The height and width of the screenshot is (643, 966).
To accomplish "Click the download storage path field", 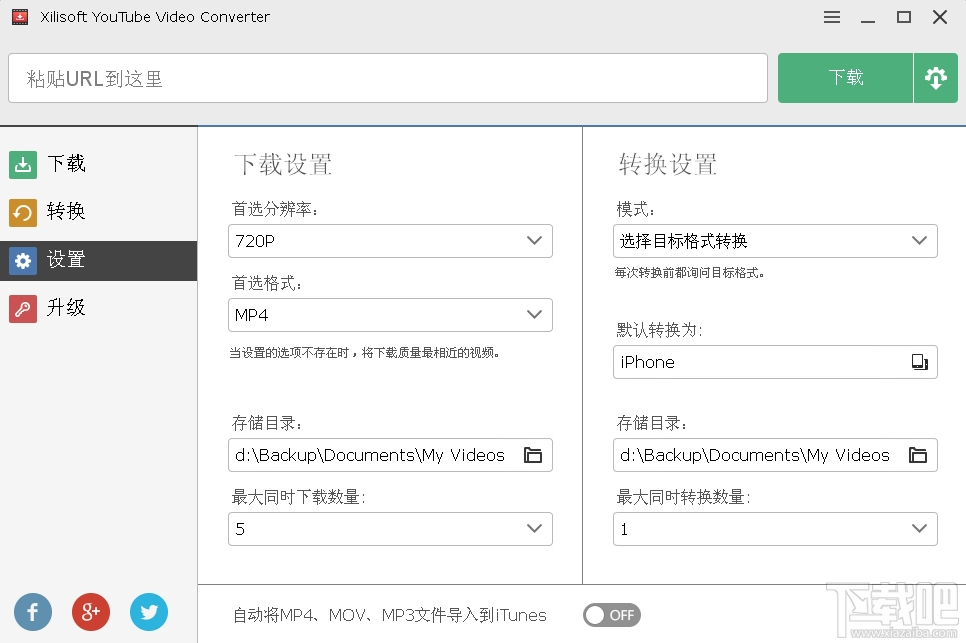I will [390, 455].
